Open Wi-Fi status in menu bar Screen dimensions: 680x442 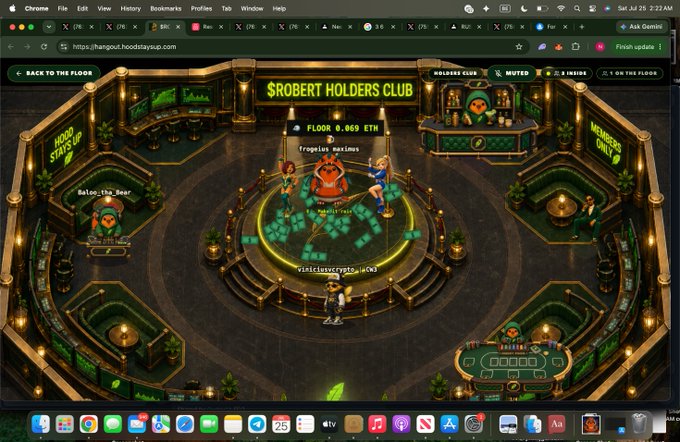coord(561,8)
